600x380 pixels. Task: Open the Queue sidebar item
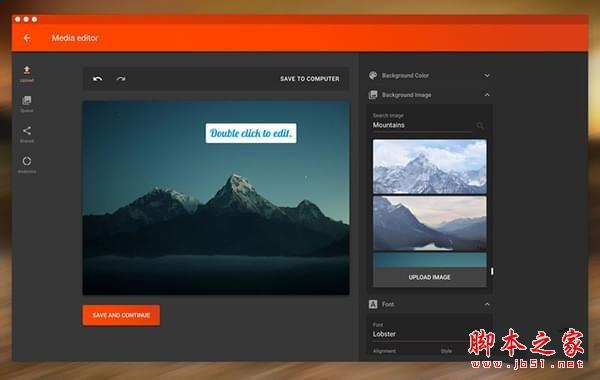click(27, 104)
